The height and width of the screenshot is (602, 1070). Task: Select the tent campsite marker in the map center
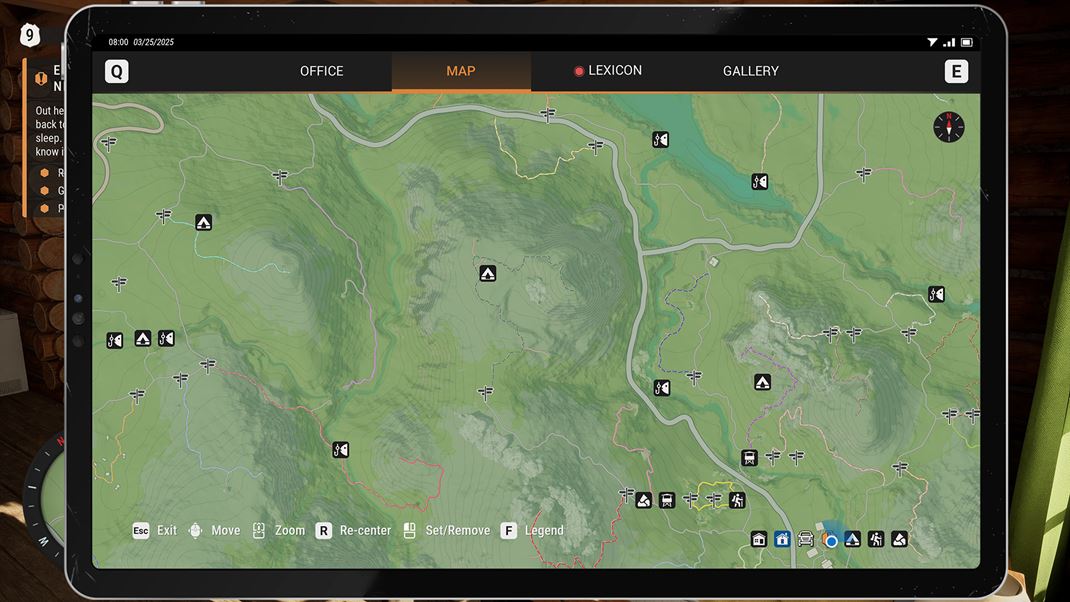(487, 272)
